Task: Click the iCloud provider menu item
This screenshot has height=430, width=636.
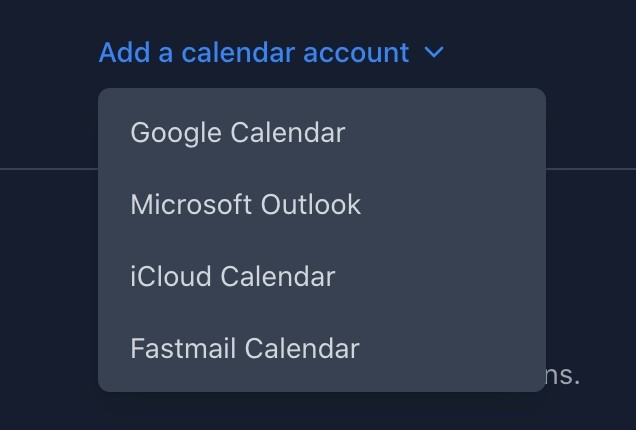Action: (x=233, y=276)
